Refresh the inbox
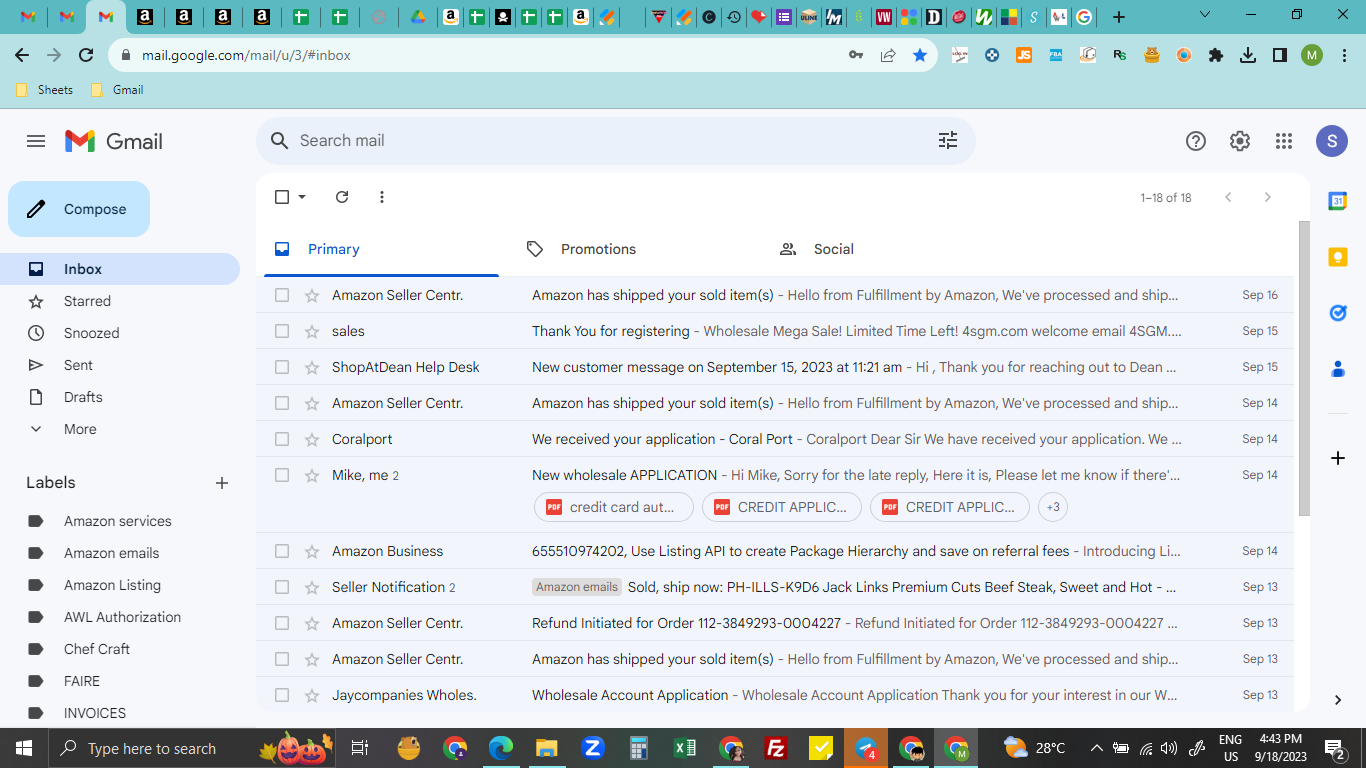 [342, 197]
